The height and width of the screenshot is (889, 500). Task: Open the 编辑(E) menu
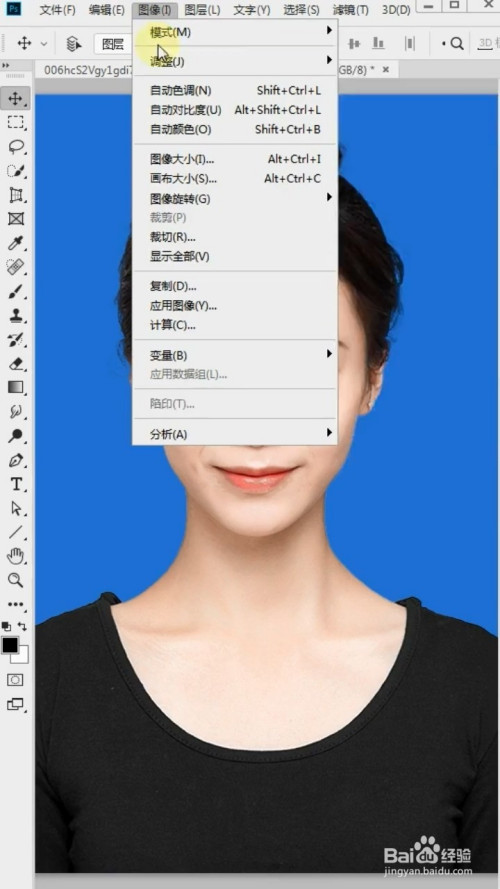click(x=107, y=10)
